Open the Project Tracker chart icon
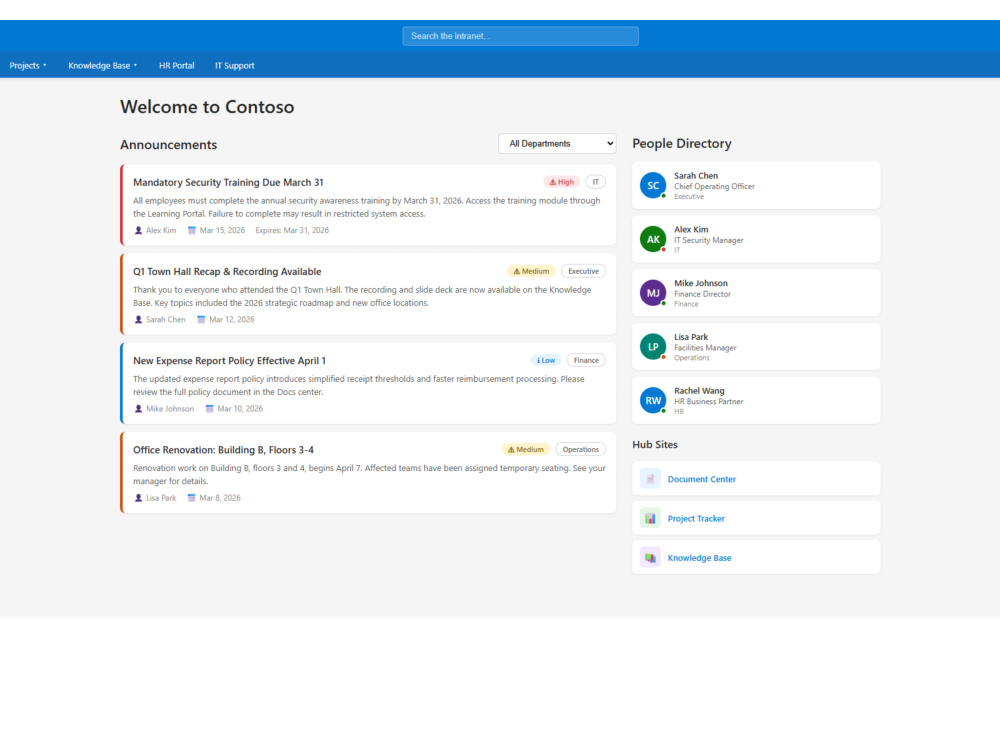 click(x=650, y=518)
